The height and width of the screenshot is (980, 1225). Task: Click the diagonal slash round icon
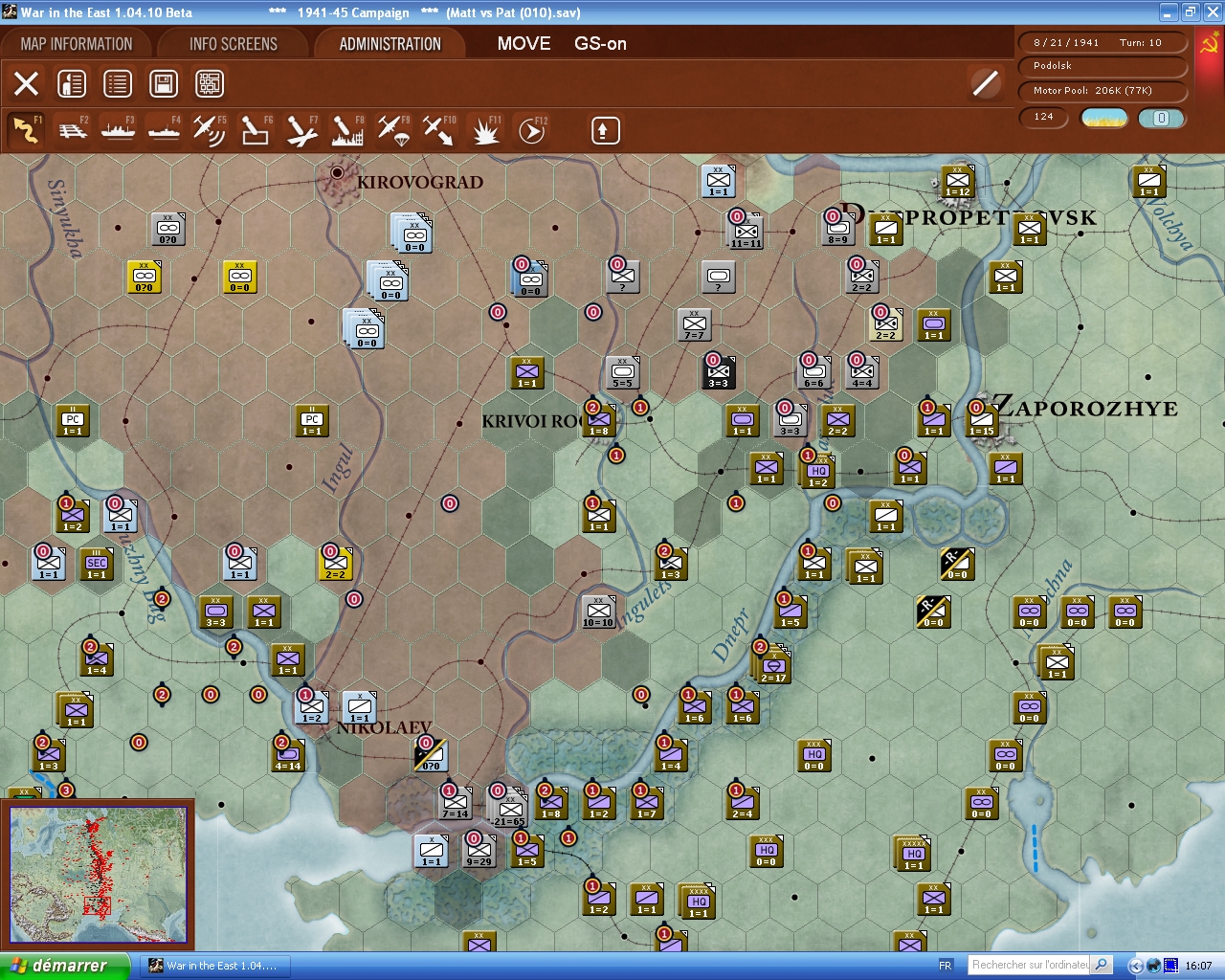(986, 83)
